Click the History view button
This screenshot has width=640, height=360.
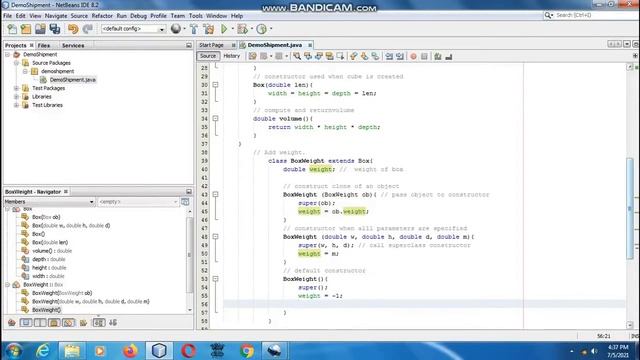point(231,56)
